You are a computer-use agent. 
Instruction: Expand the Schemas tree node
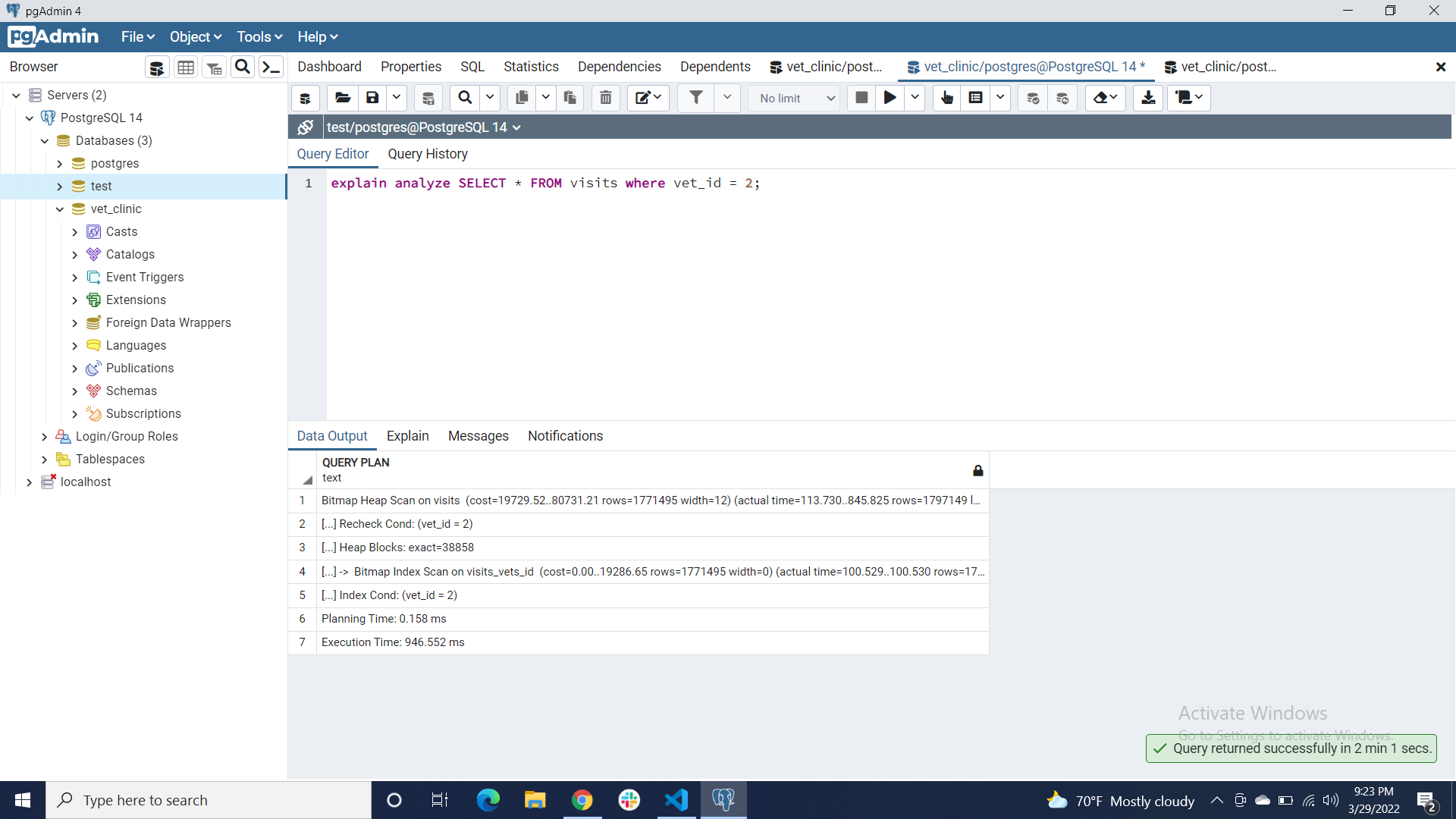pyautogui.click(x=74, y=391)
